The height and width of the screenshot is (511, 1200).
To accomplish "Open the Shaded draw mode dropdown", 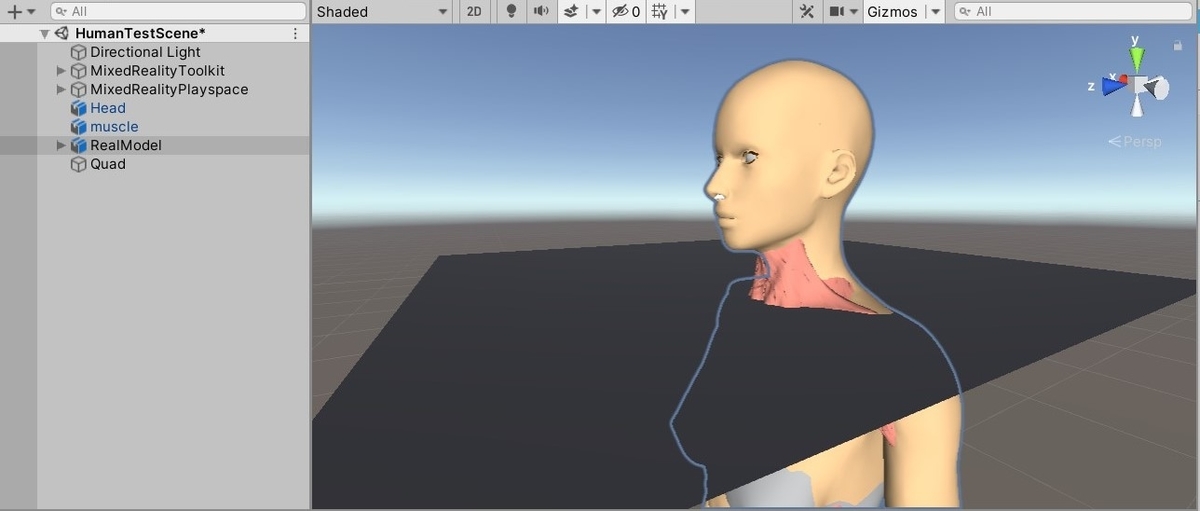I will (383, 11).
